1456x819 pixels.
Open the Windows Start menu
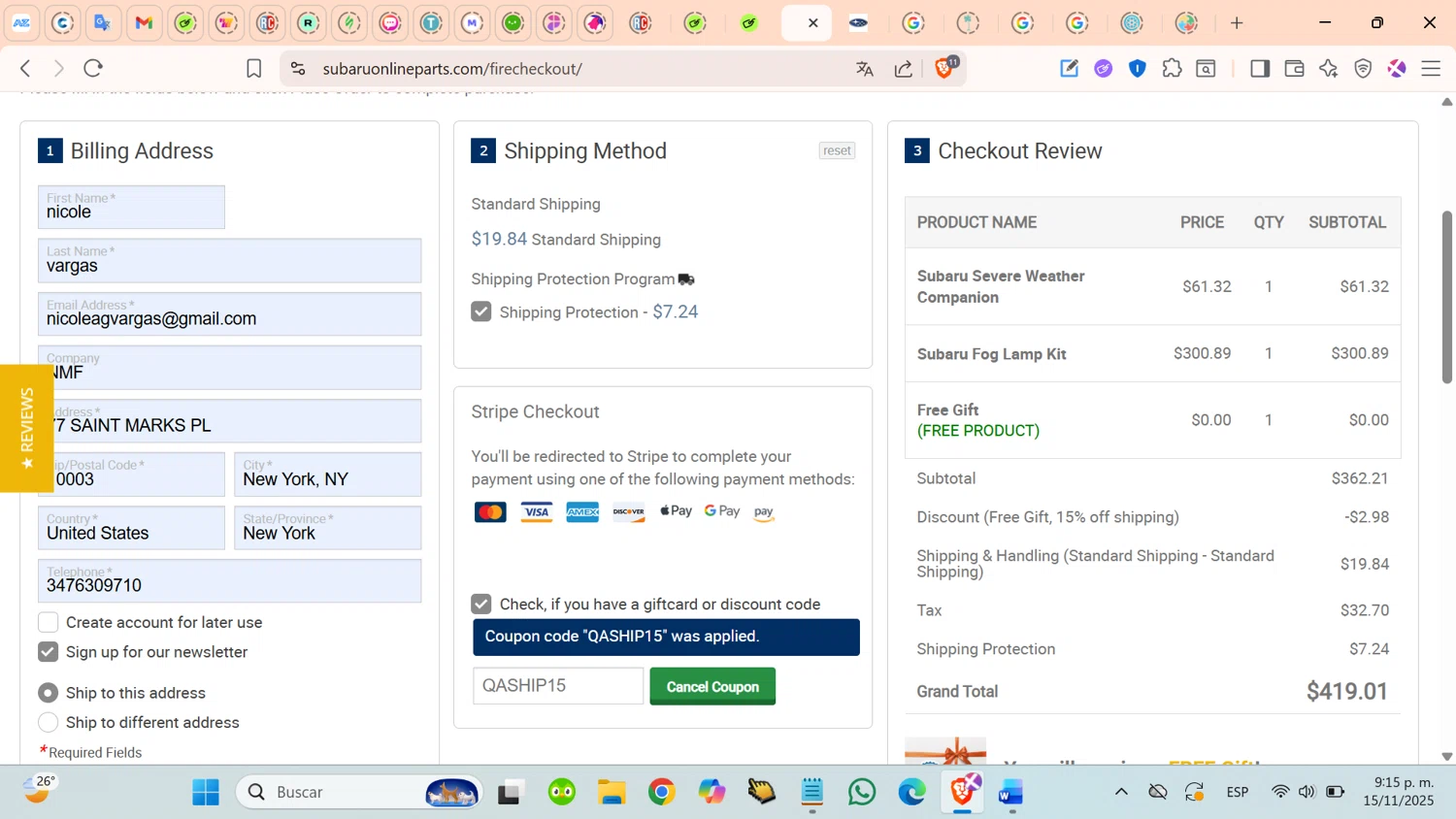coord(206,792)
